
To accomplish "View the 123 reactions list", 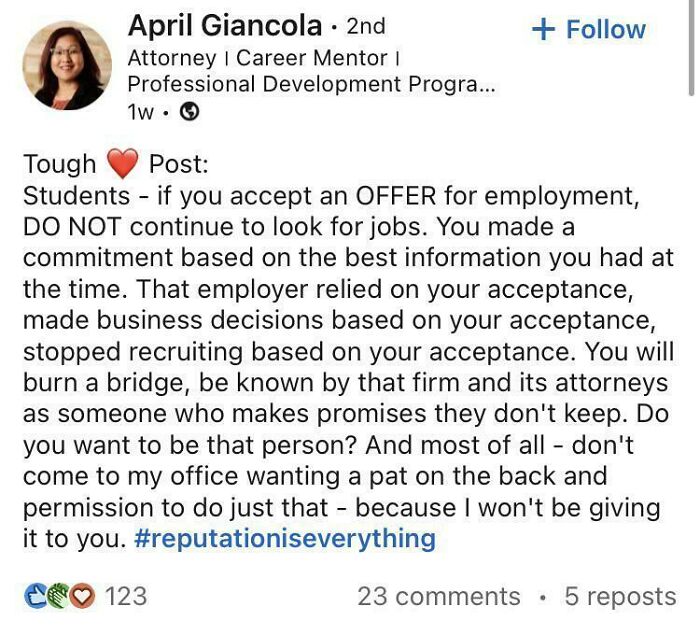I will coord(125,597).
